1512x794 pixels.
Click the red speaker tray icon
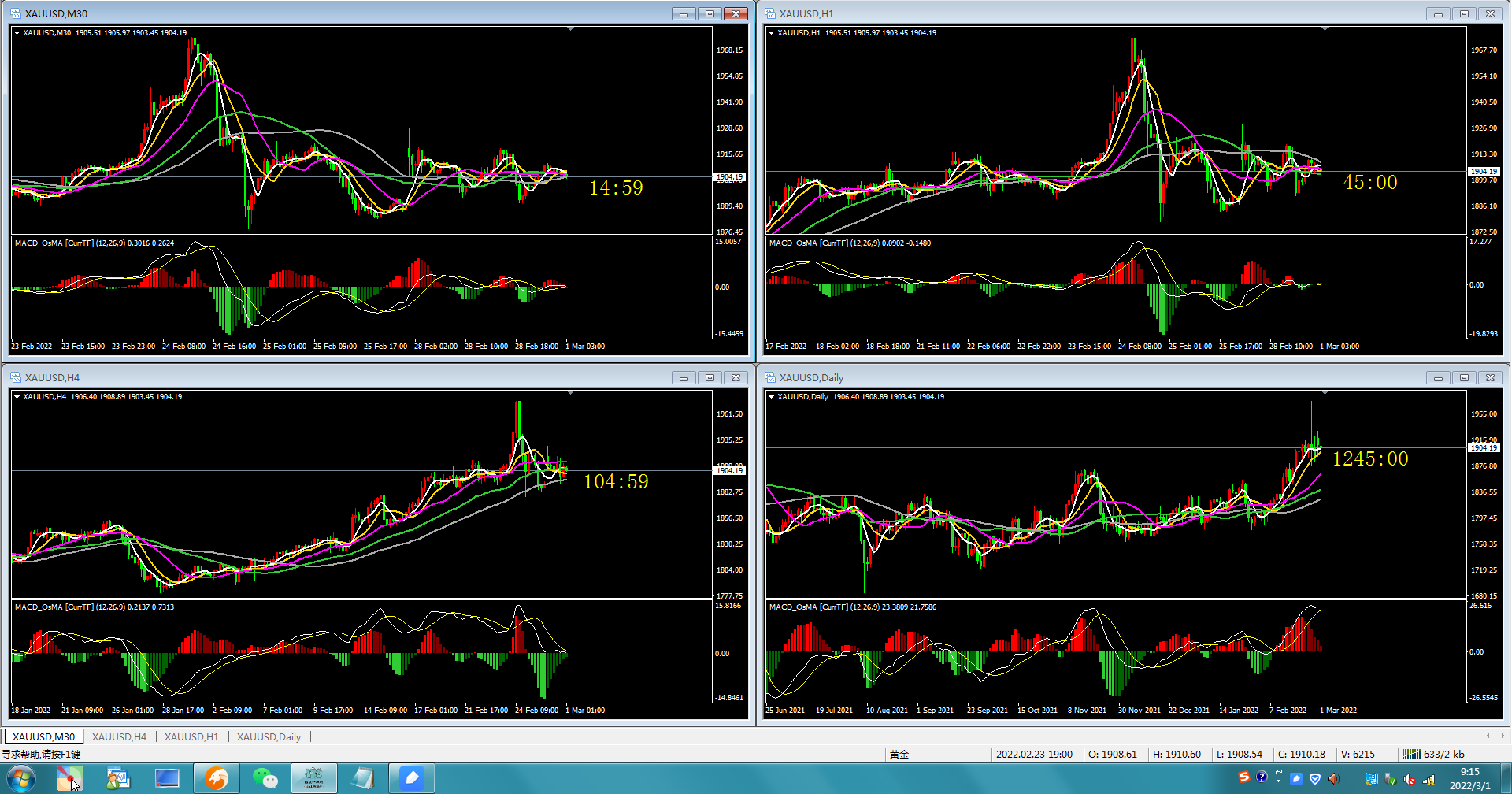point(1333,779)
